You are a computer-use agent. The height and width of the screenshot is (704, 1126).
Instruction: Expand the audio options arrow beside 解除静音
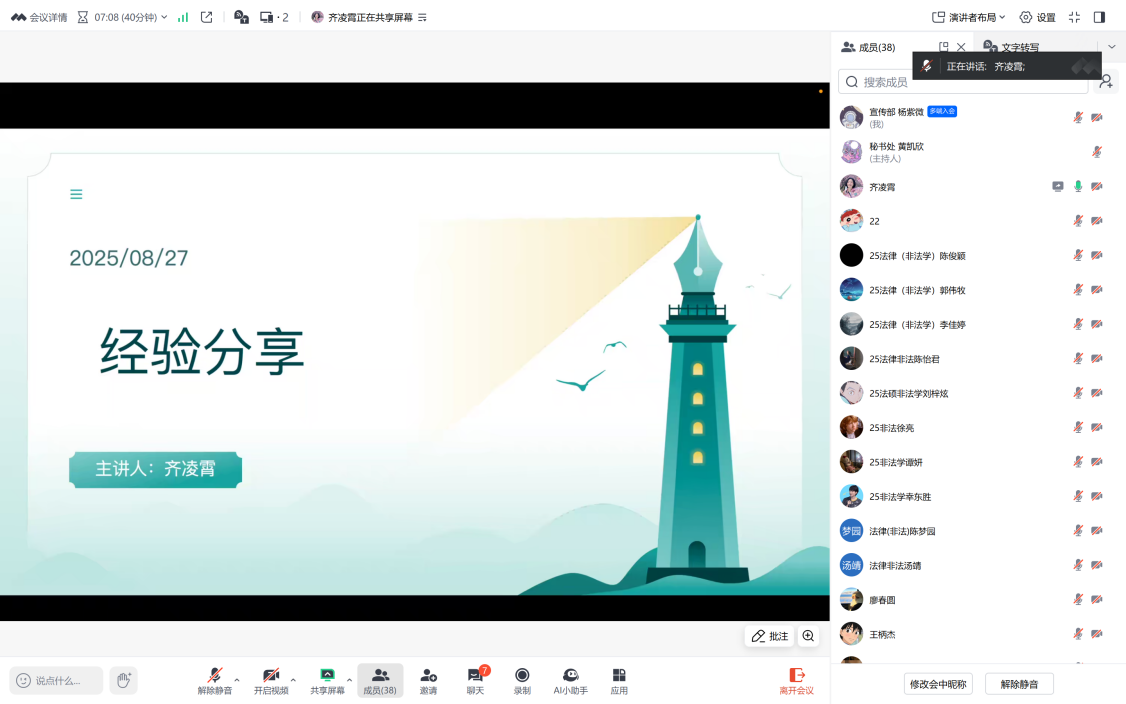[x=237, y=680]
